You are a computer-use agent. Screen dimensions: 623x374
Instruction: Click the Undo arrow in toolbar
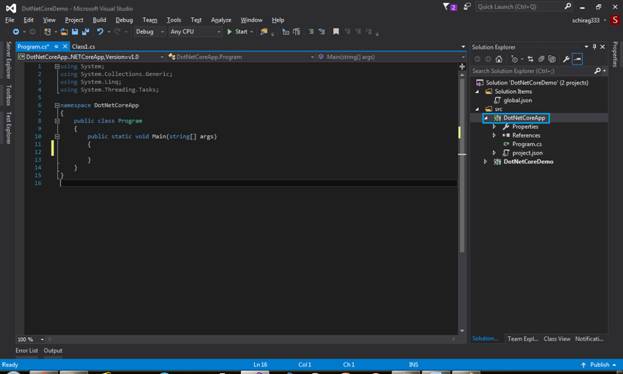click(x=100, y=31)
